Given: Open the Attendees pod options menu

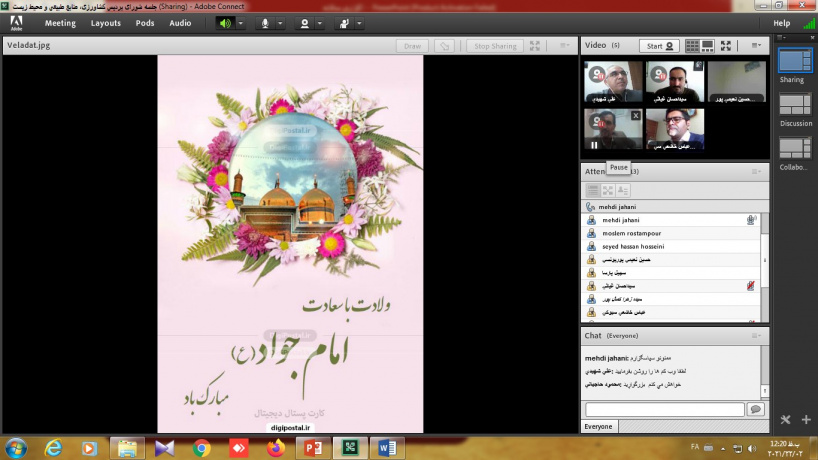Looking at the screenshot, I should click(756, 172).
